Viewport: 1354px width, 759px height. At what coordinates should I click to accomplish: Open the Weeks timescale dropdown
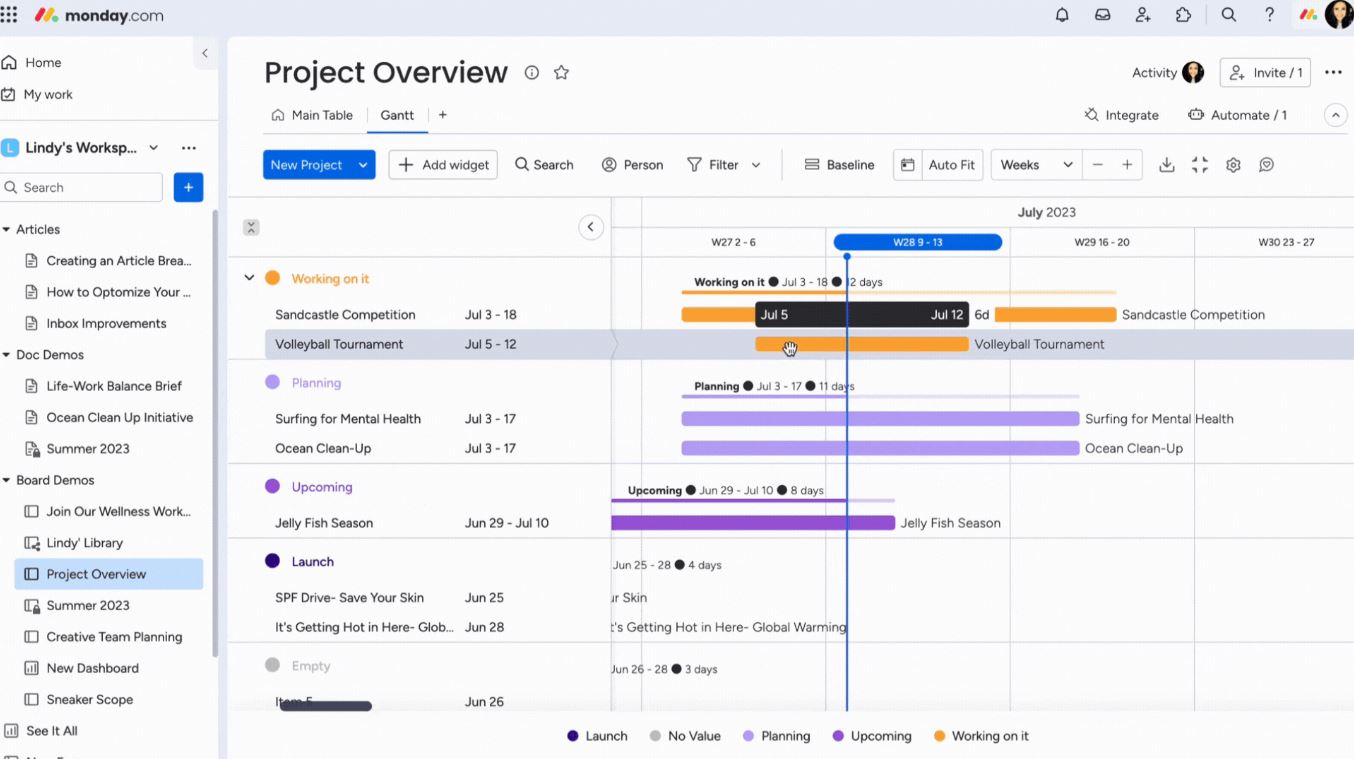tap(1034, 165)
